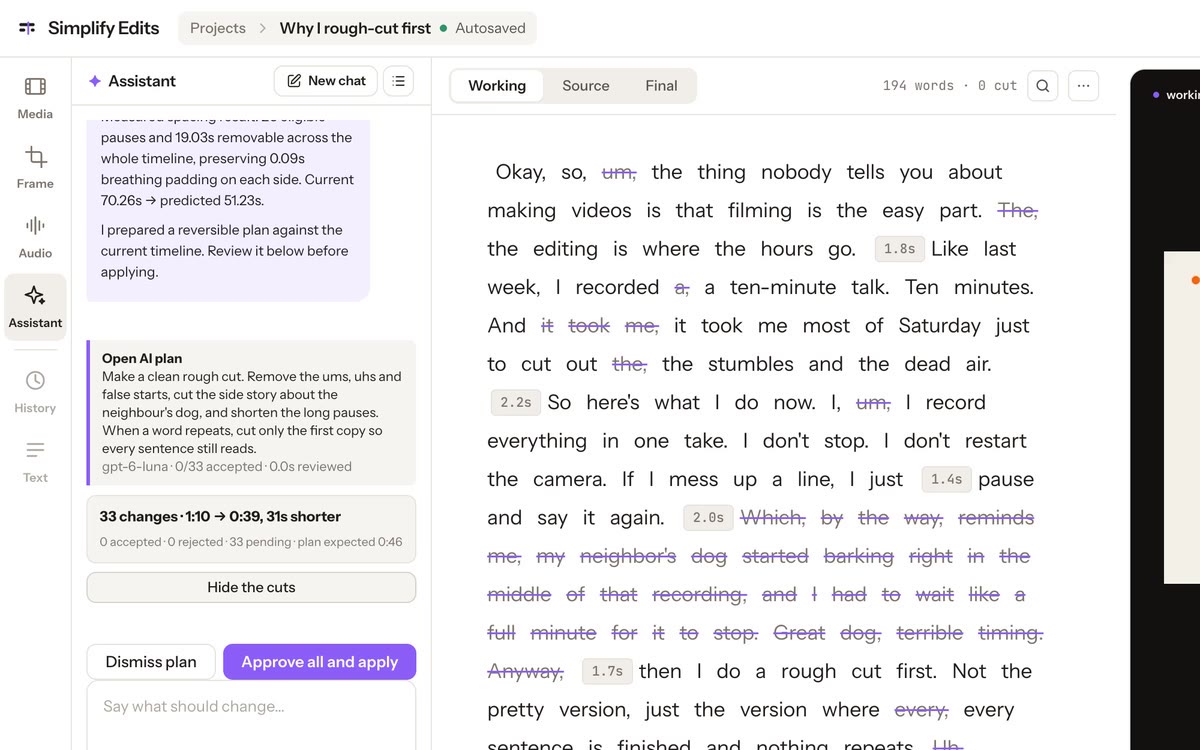Expand the 33 changes summary card

coord(251,529)
